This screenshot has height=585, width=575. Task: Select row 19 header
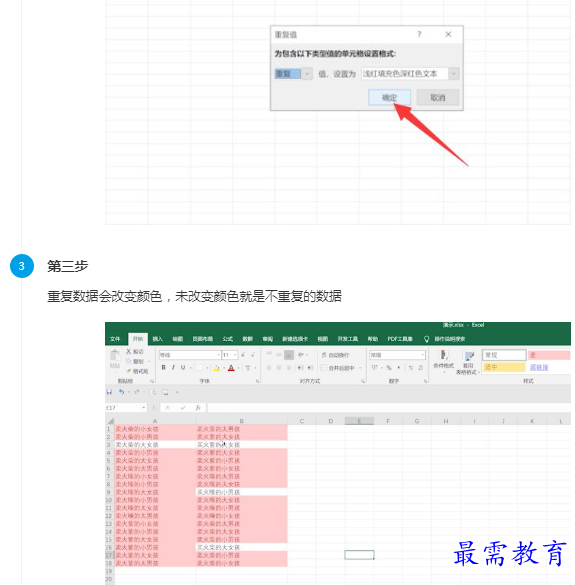coord(109,571)
